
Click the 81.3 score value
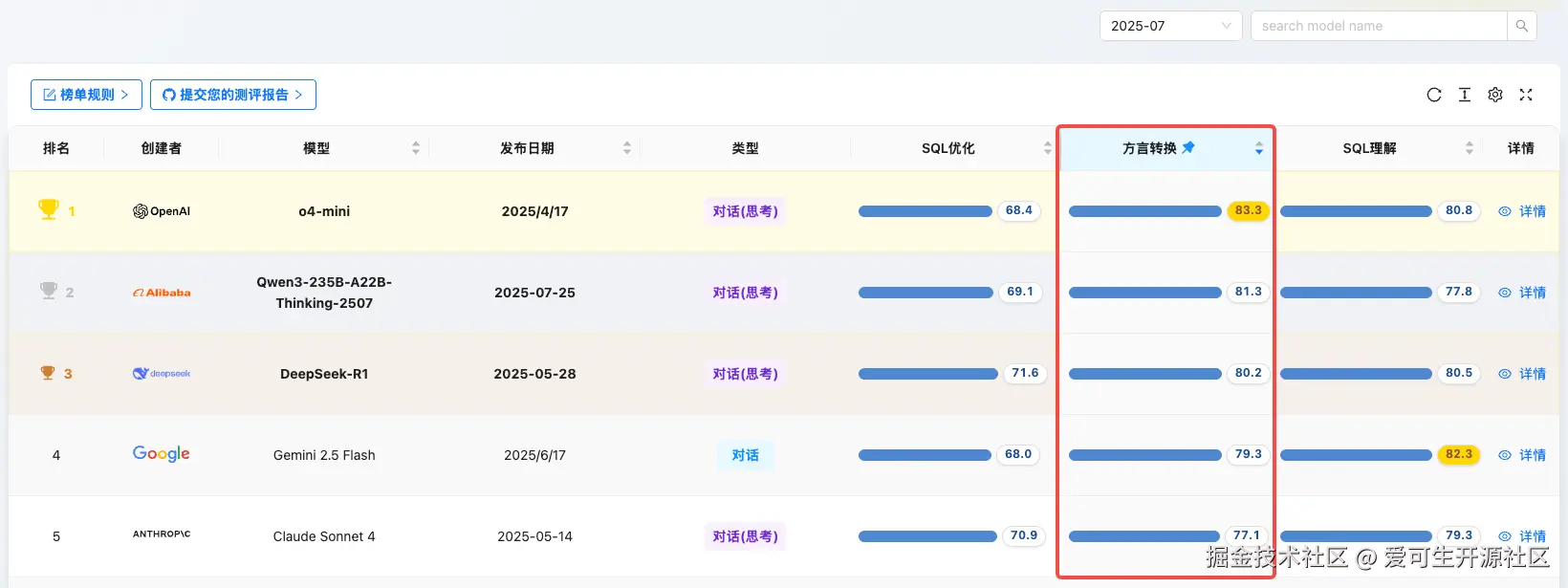click(x=1248, y=292)
